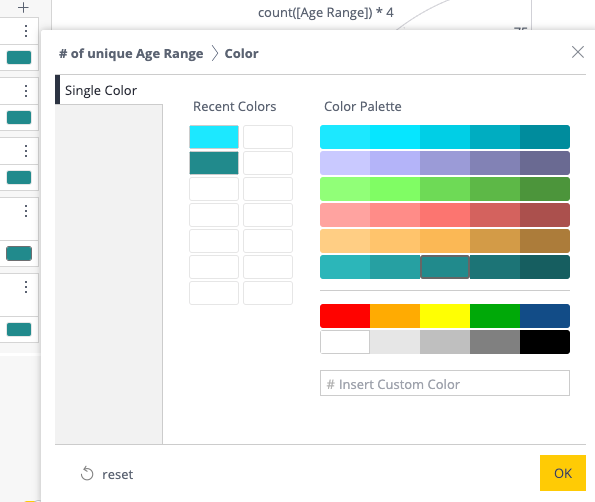Select the dark gray swatch beside black
Screen dimensions: 595x502
495,342
